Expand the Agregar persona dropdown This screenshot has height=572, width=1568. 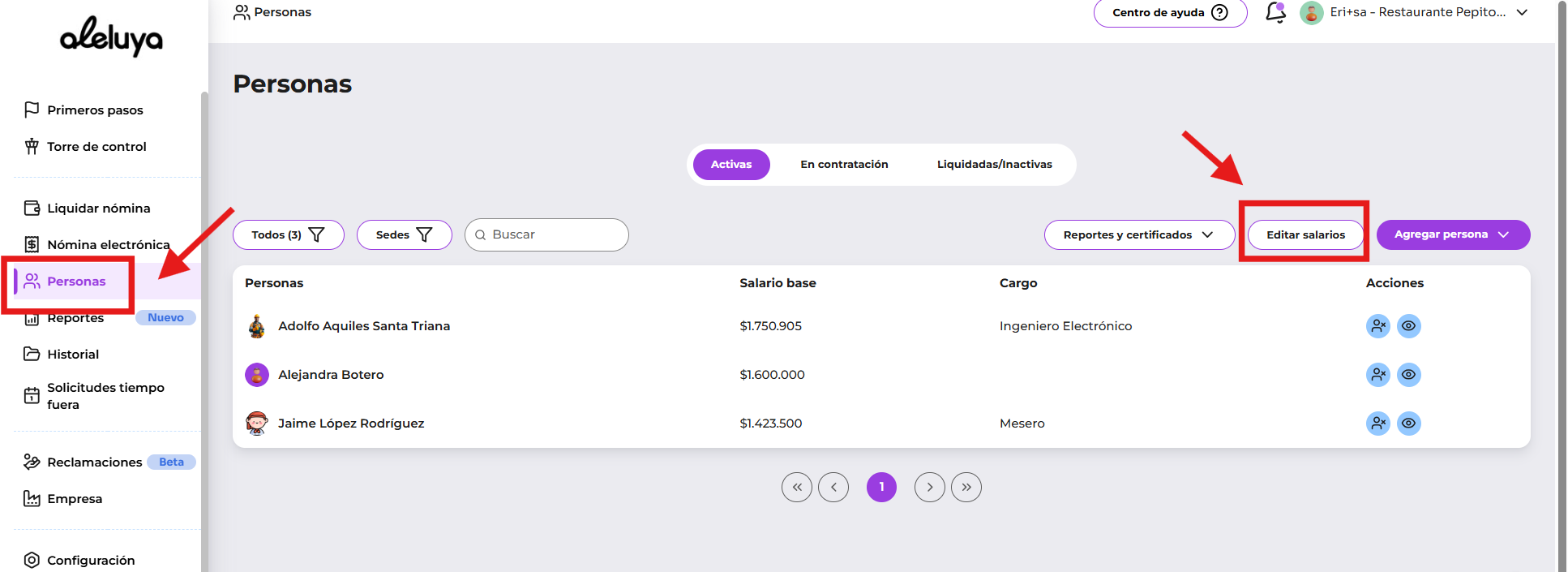point(1452,235)
